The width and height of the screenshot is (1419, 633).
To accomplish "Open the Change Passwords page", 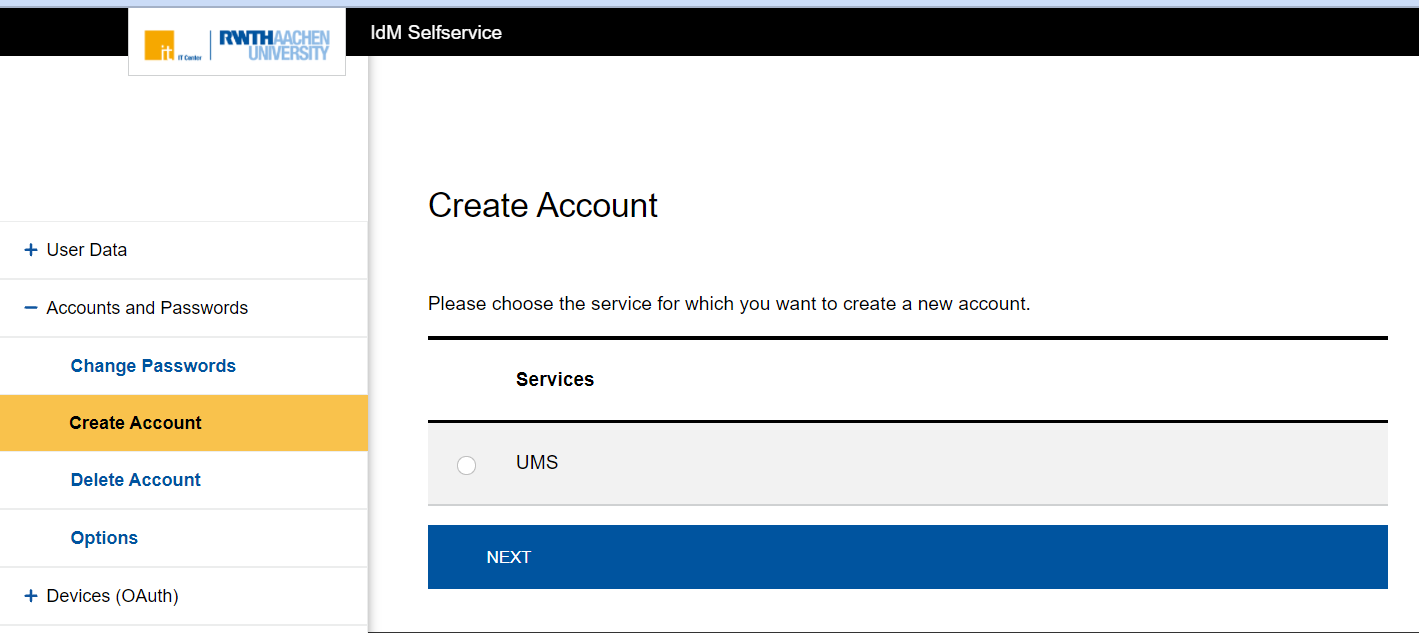I will 153,366.
